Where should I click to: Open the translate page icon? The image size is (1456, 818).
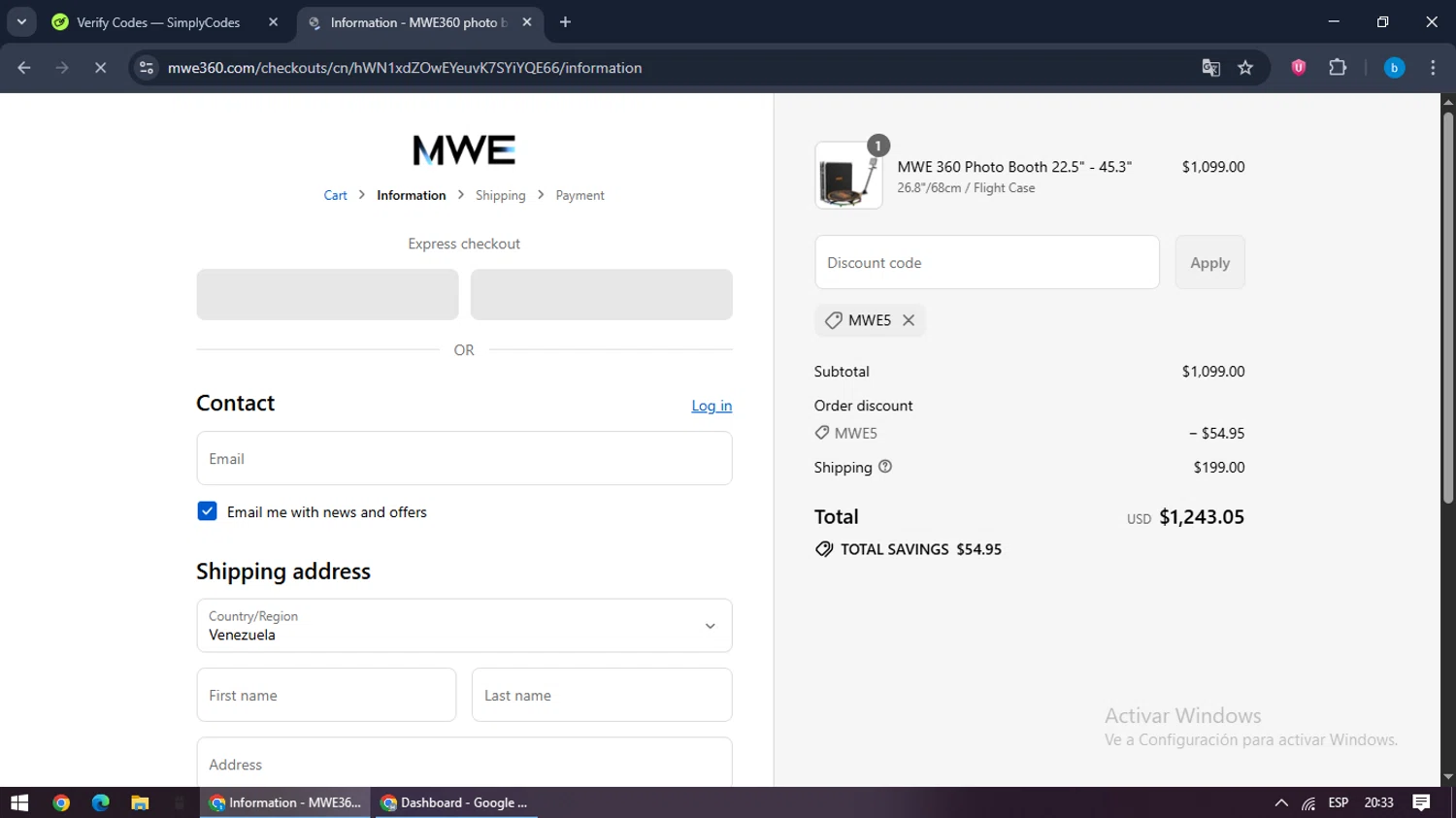click(1210, 68)
